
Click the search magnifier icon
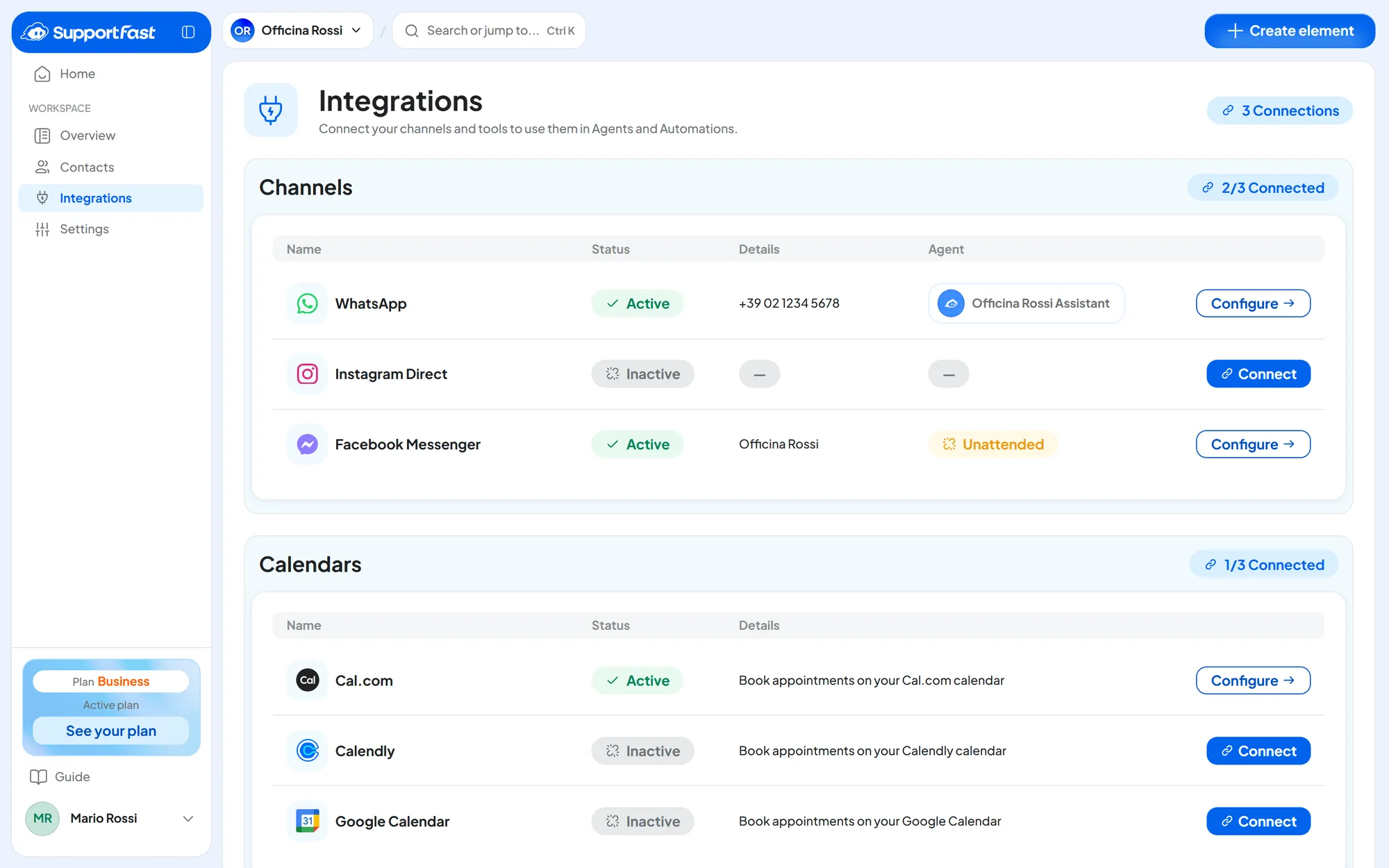(412, 31)
